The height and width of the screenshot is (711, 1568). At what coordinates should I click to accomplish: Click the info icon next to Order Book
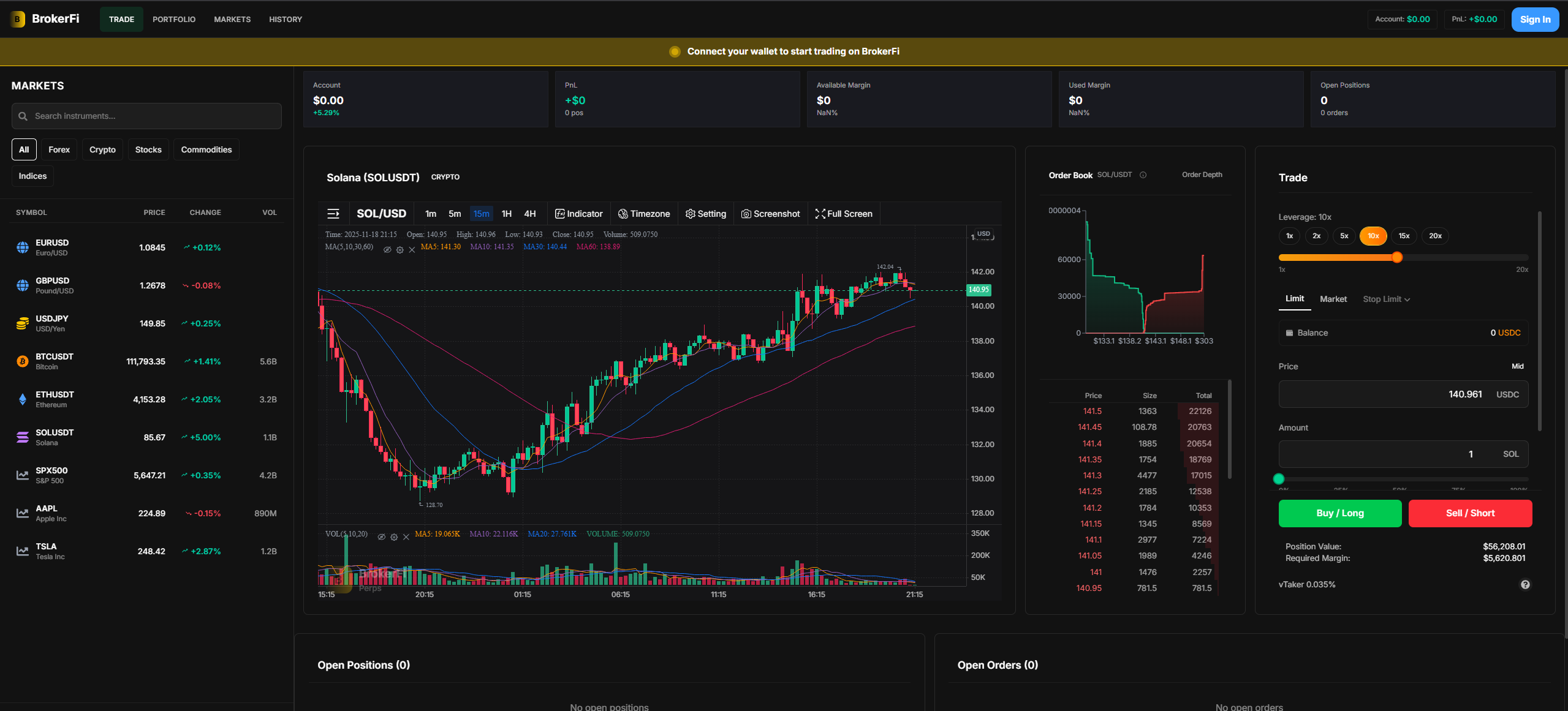(x=1143, y=175)
